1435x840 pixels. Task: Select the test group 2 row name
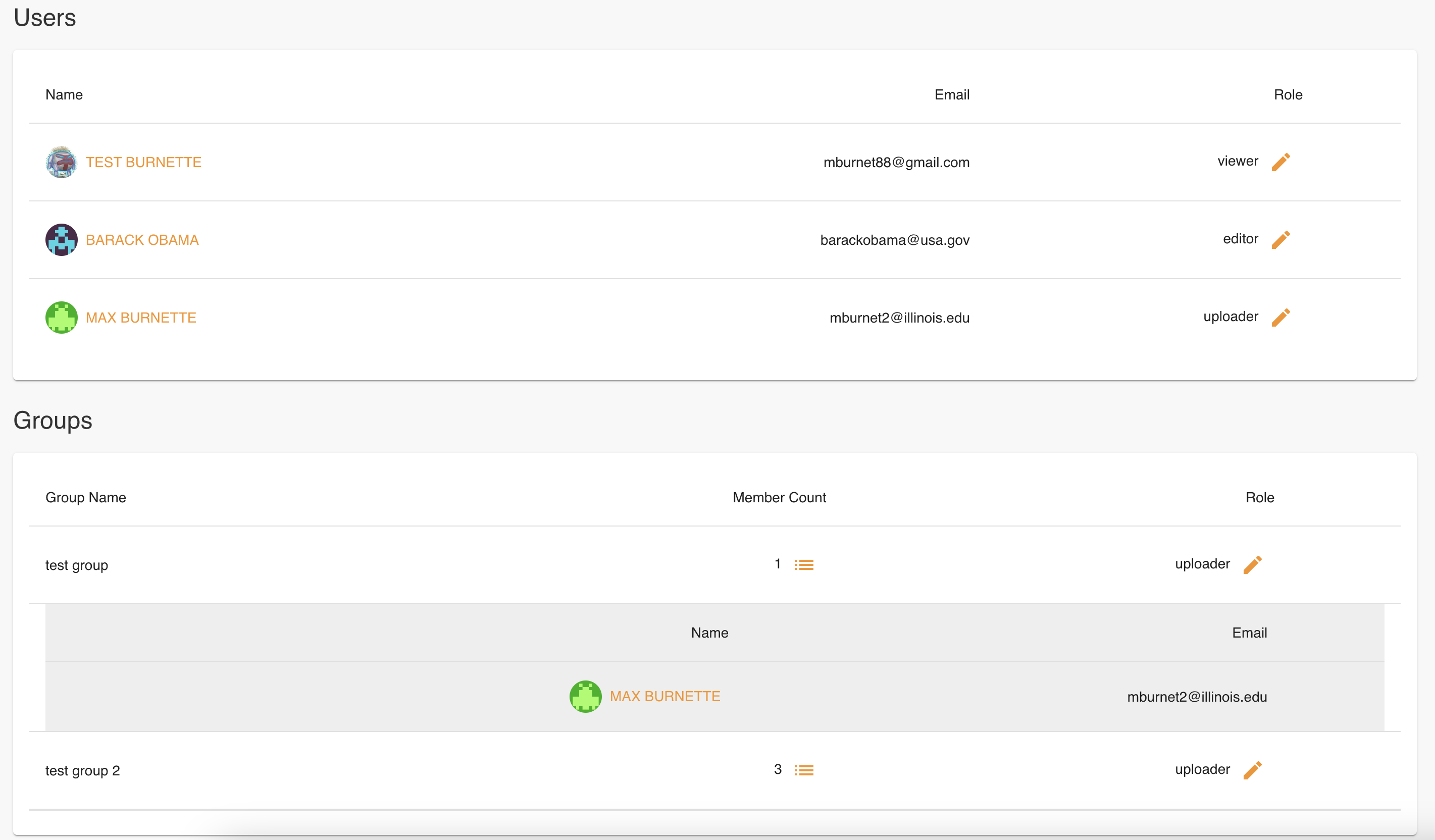[83, 770]
